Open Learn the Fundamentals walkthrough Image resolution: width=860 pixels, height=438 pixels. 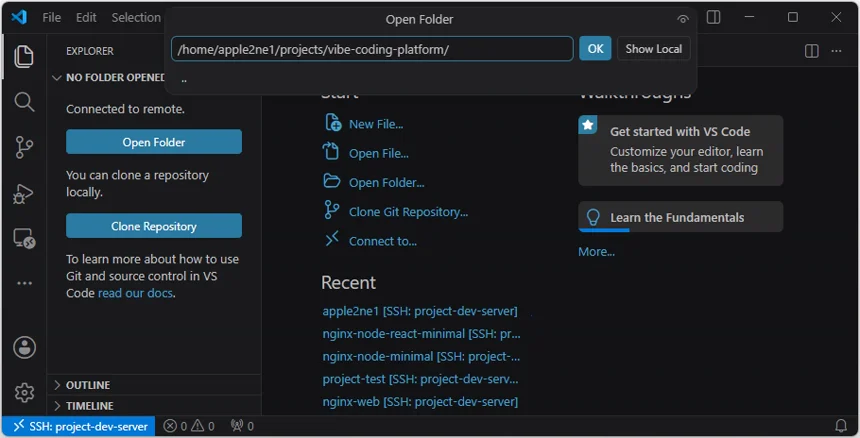681,217
